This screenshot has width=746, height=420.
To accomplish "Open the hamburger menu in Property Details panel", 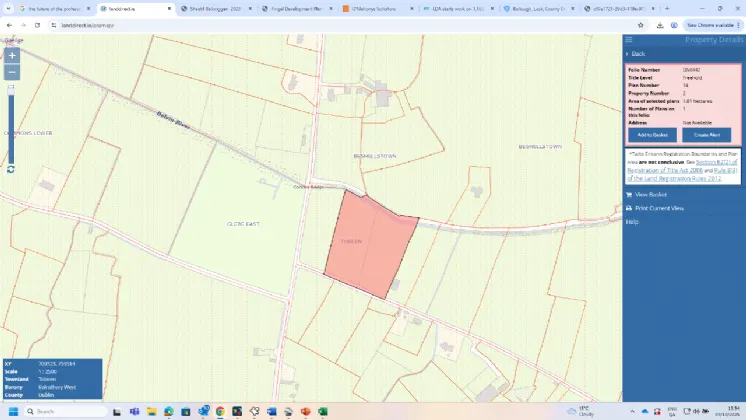I will (629, 40).
